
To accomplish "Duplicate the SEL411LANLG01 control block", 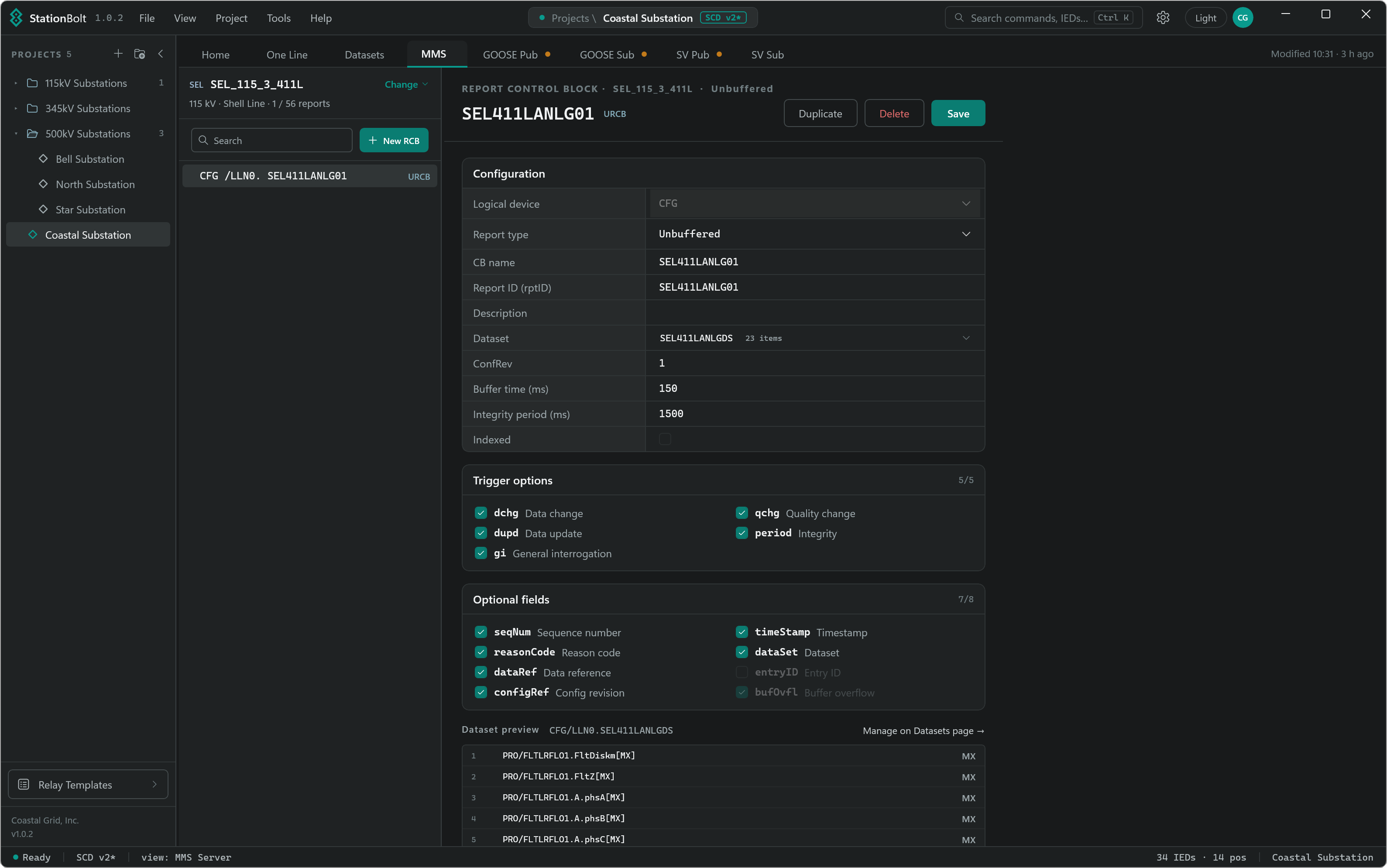I will 821,113.
